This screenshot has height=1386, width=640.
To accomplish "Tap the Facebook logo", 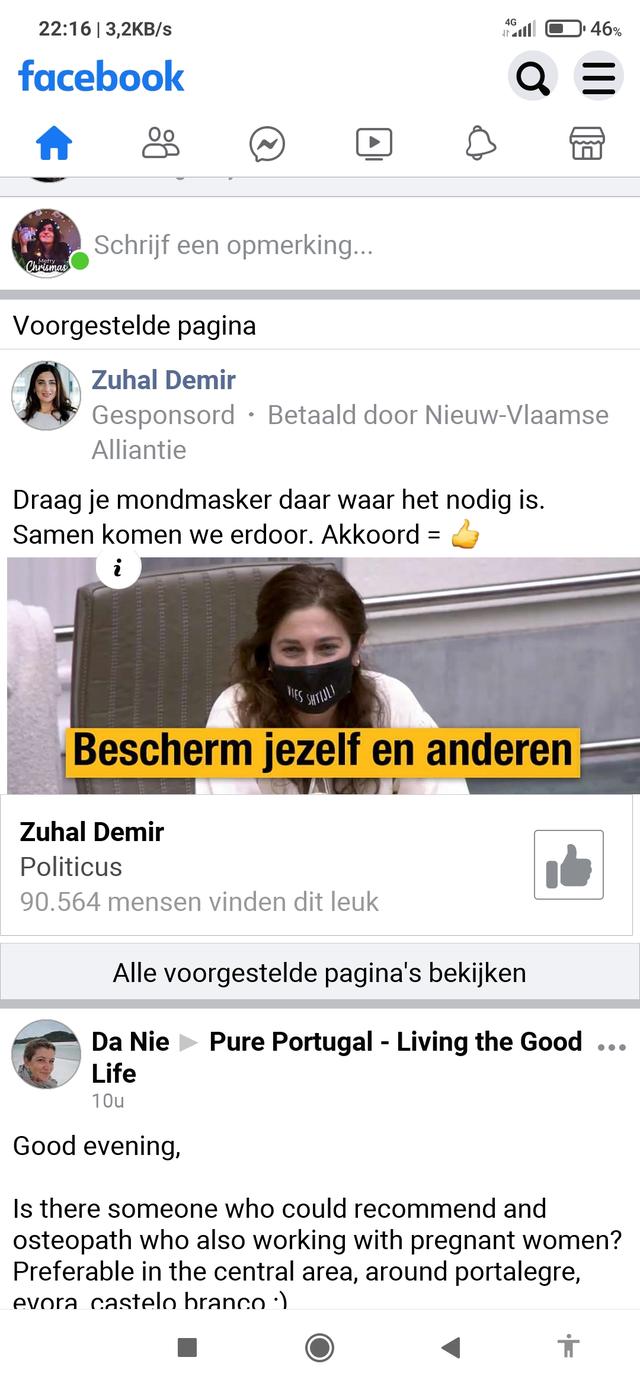I will (101, 77).
